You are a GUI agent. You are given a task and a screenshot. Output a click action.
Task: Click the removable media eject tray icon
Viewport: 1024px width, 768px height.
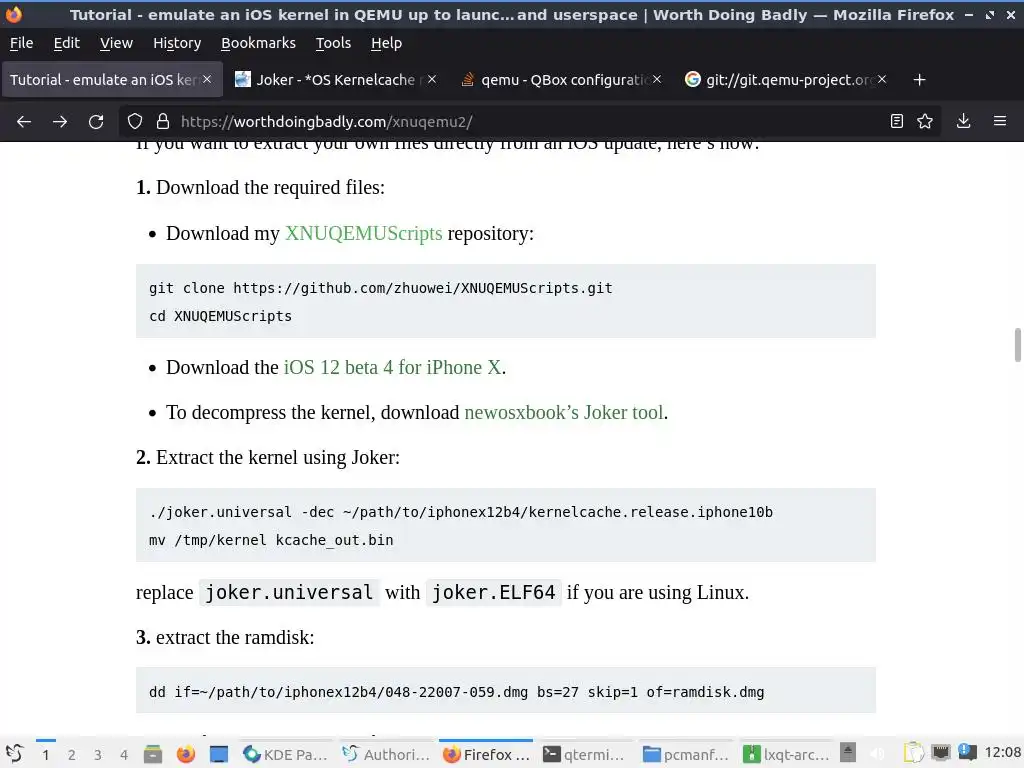coord(848,753)
